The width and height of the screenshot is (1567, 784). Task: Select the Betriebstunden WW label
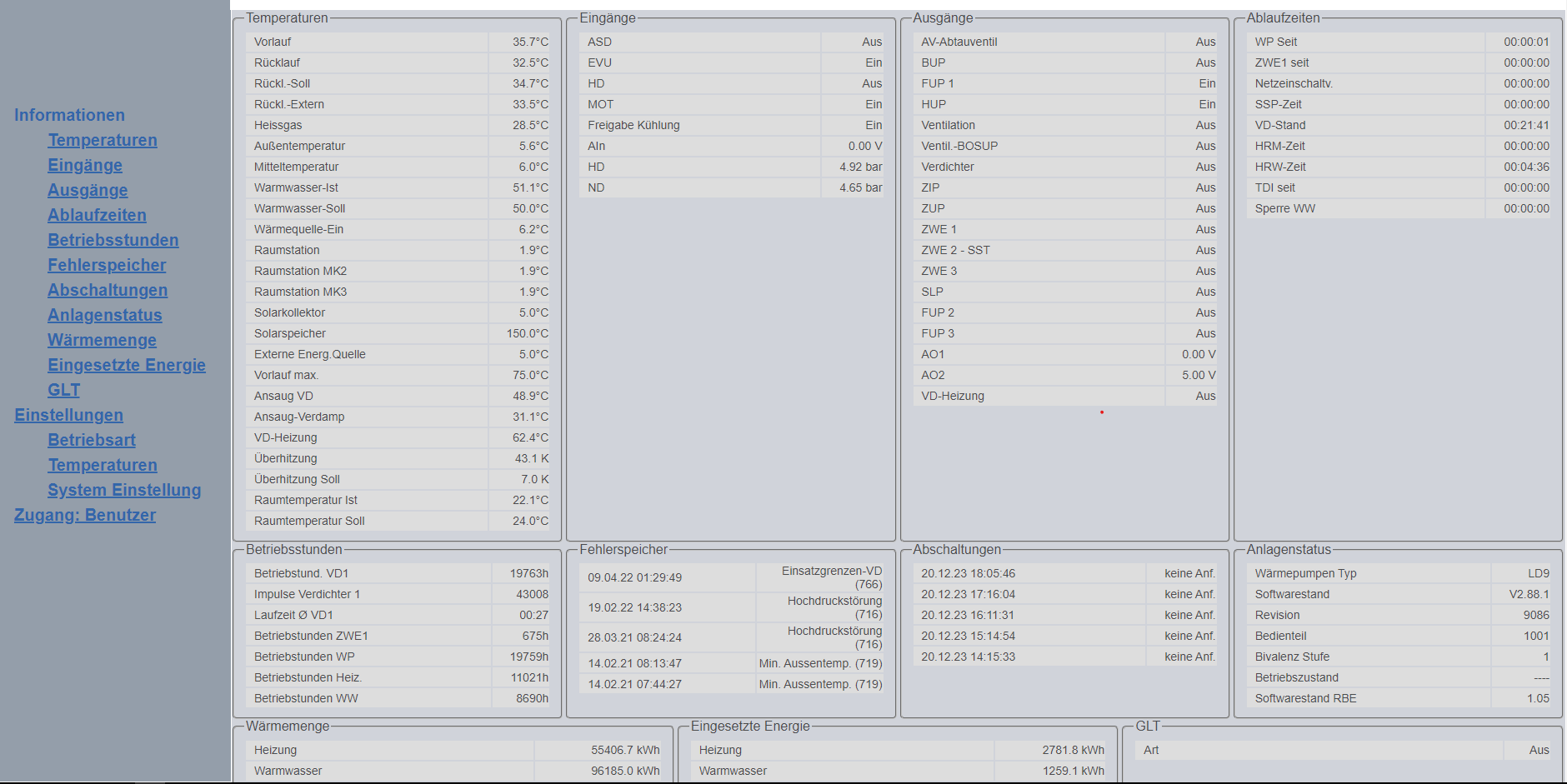coord(306,698)
